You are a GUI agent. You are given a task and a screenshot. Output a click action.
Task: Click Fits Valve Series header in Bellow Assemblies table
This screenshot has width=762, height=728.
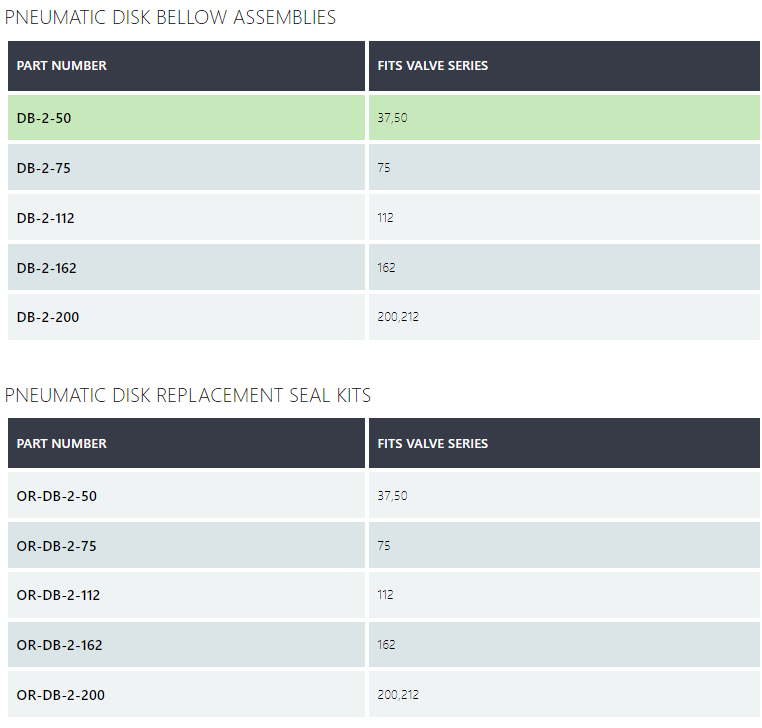(x=433, y=66)
